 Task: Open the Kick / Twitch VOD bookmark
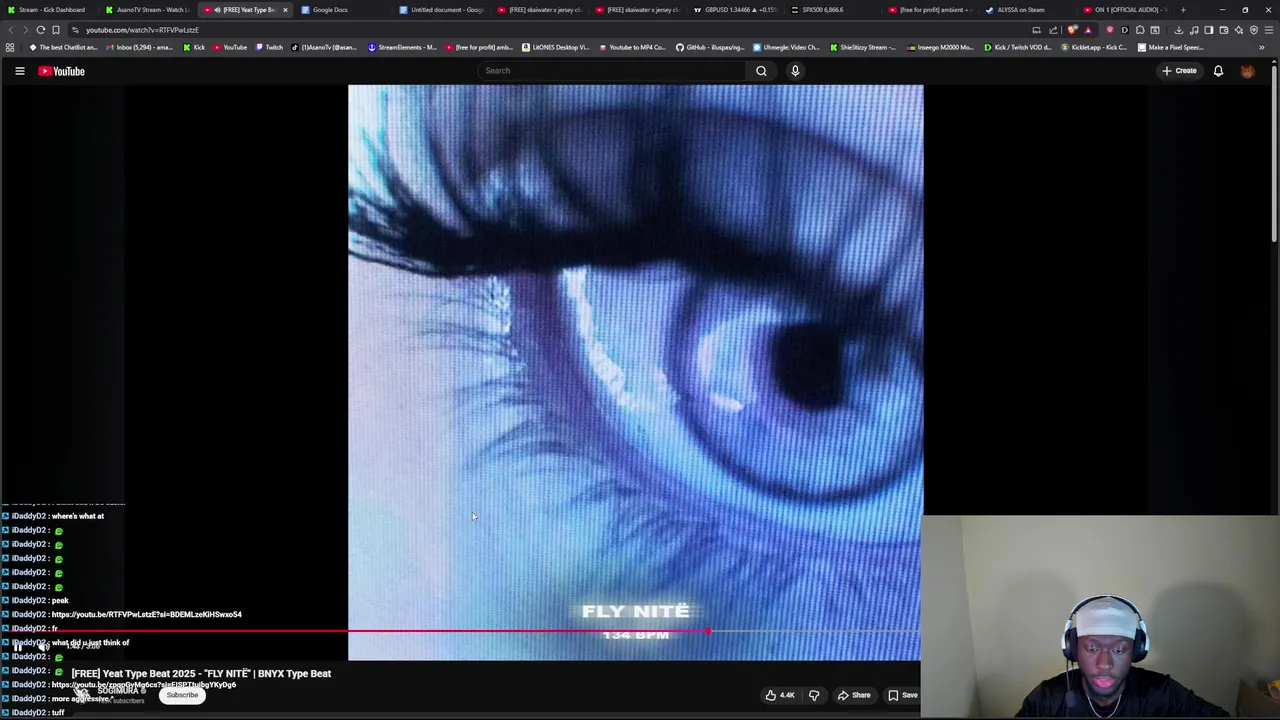click(x=1017, y=47)
